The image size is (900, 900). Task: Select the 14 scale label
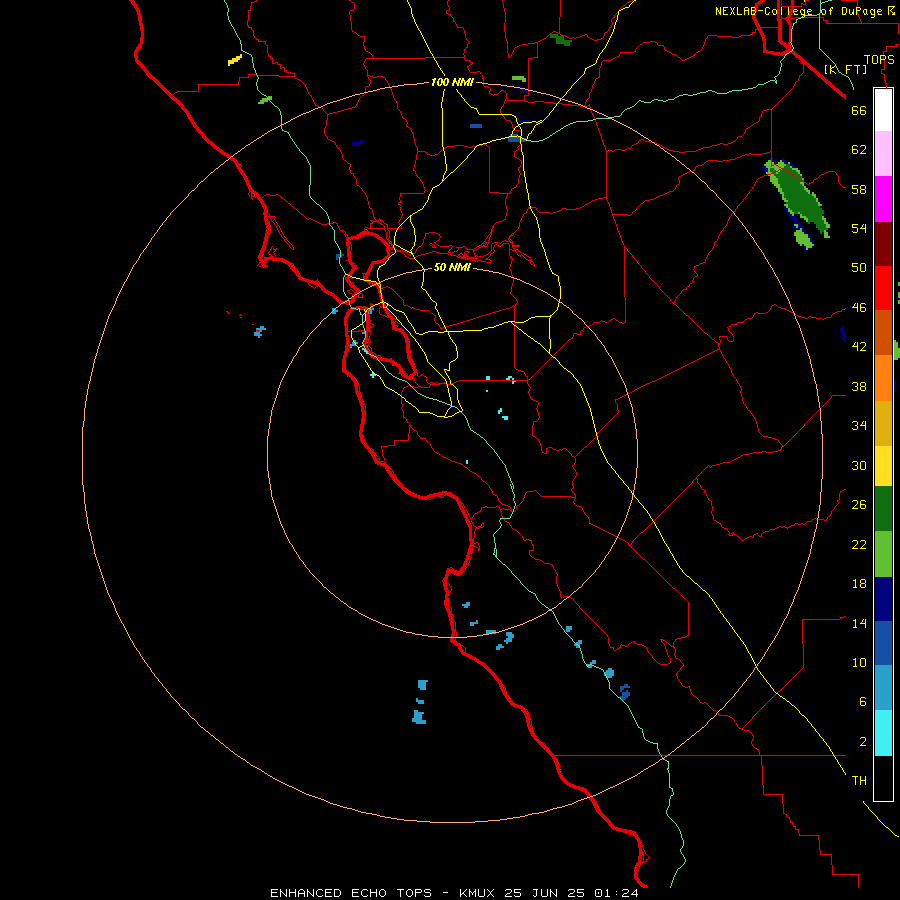click(x=859, y=623)
